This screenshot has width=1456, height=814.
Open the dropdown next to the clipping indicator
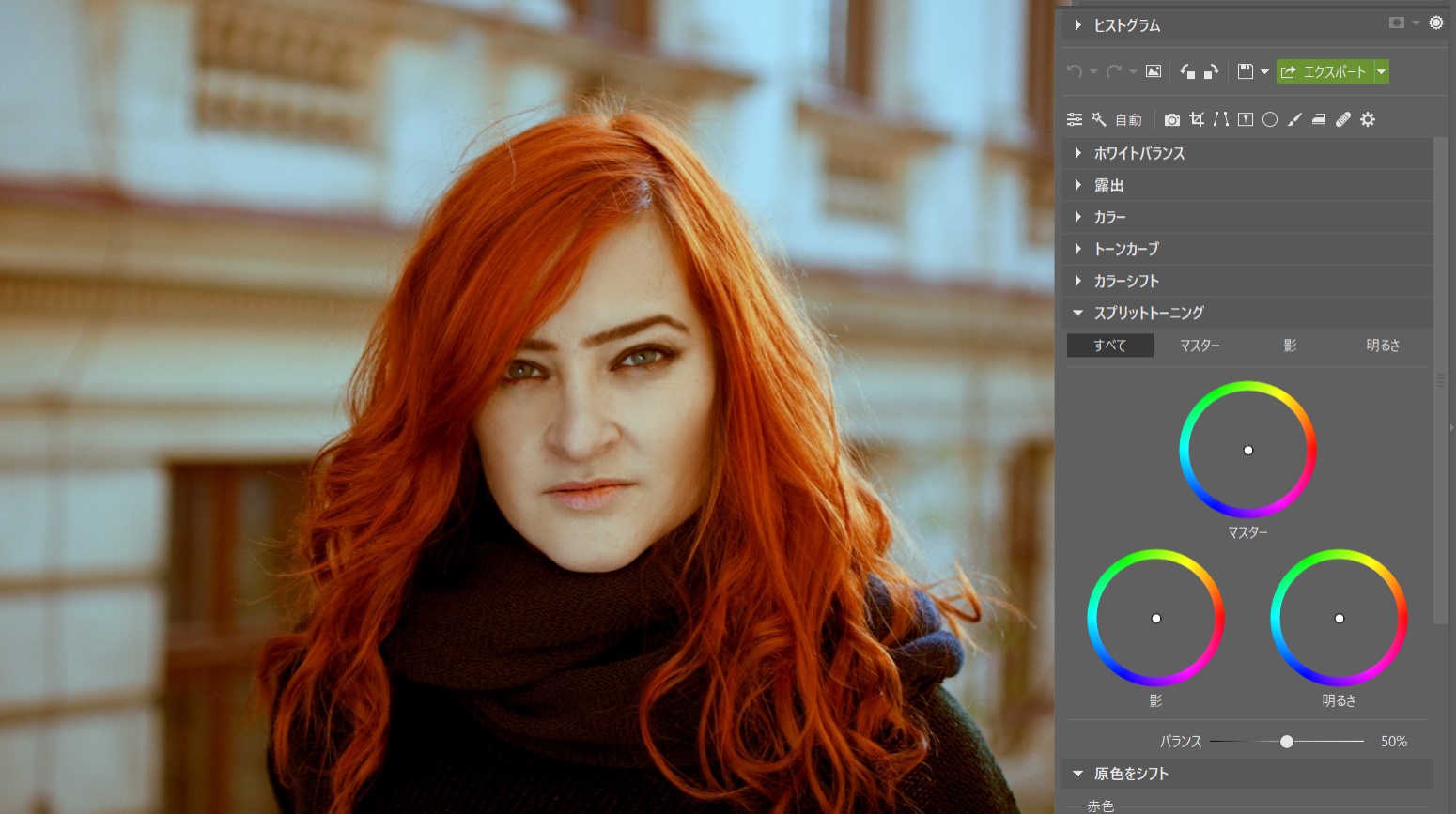1416,23
